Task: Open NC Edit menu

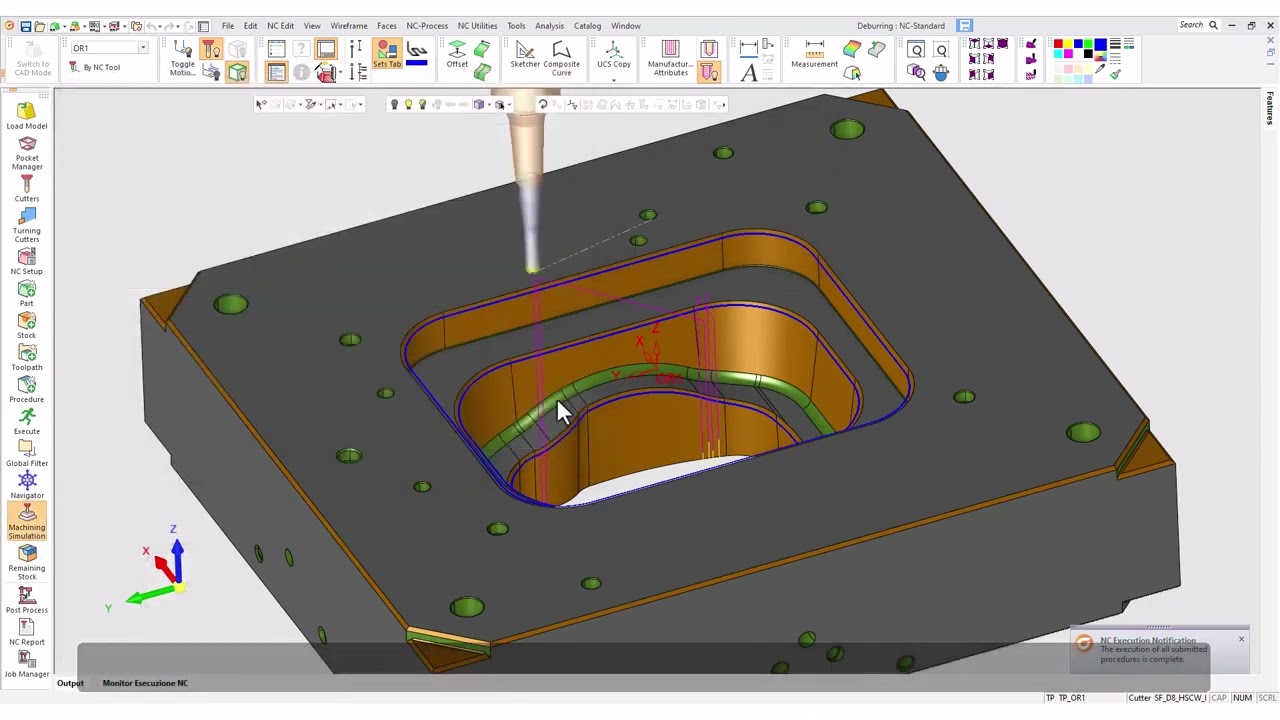Action: tap(280, 26)
